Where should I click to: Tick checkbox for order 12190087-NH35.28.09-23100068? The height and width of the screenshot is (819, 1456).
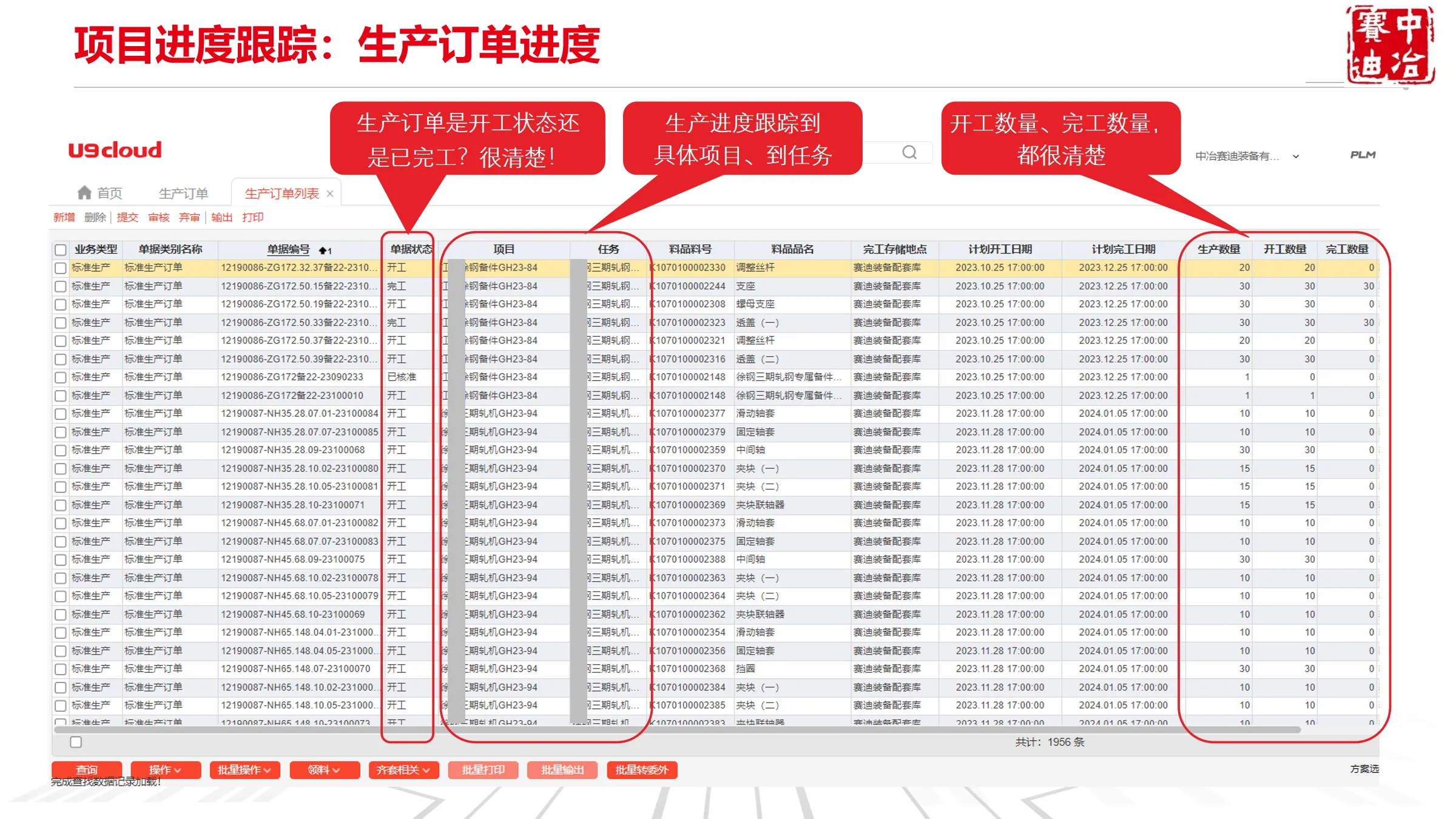[x=61, y=450]
